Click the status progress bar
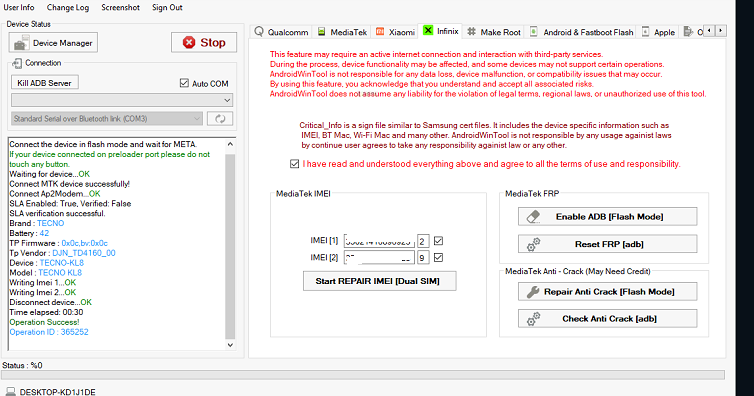The height and width of the screenshot is (396, 754). pyautogui.click(x=363, y=375)
